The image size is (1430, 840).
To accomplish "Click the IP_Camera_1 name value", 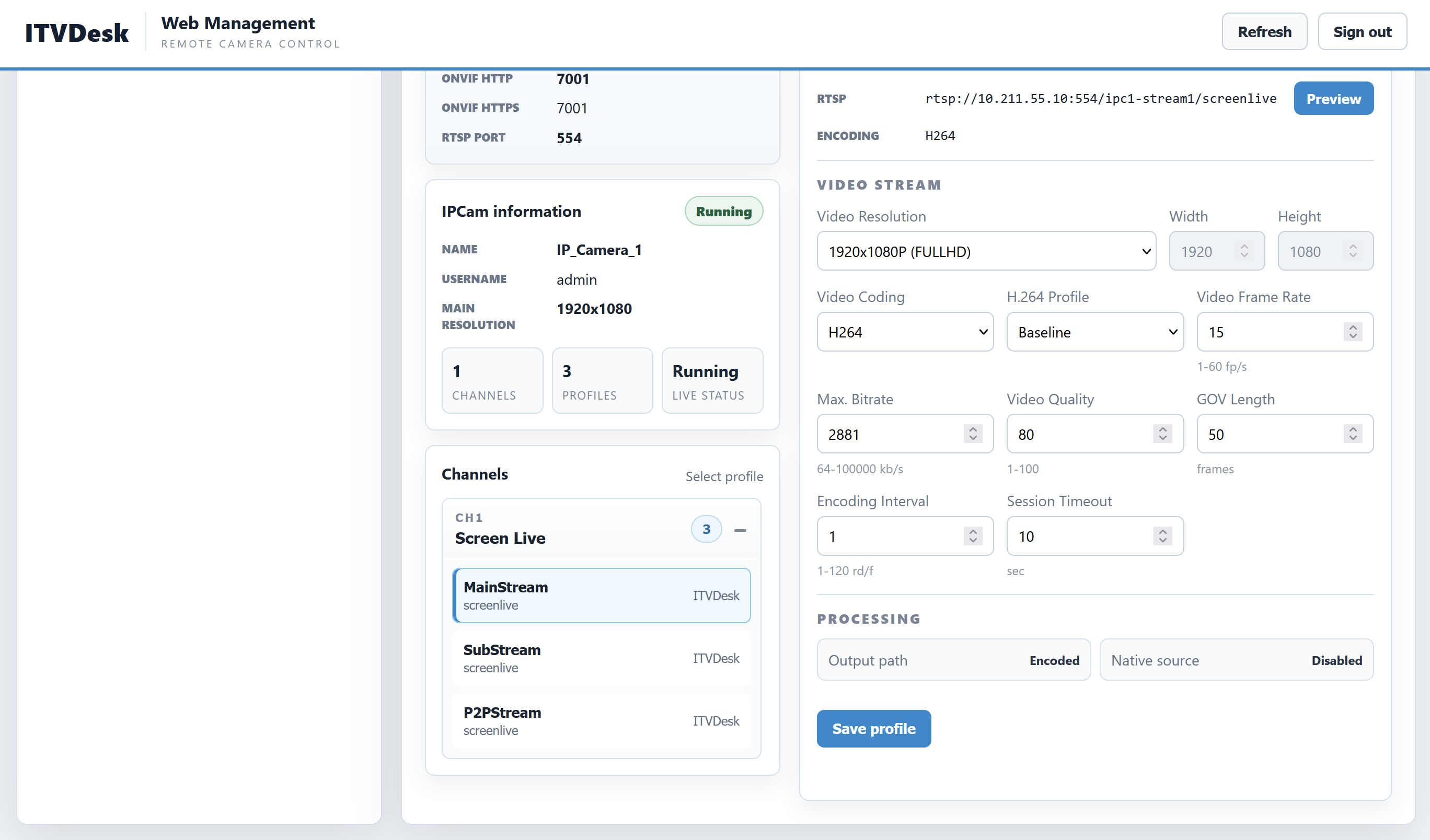I will tap(598, 250).
